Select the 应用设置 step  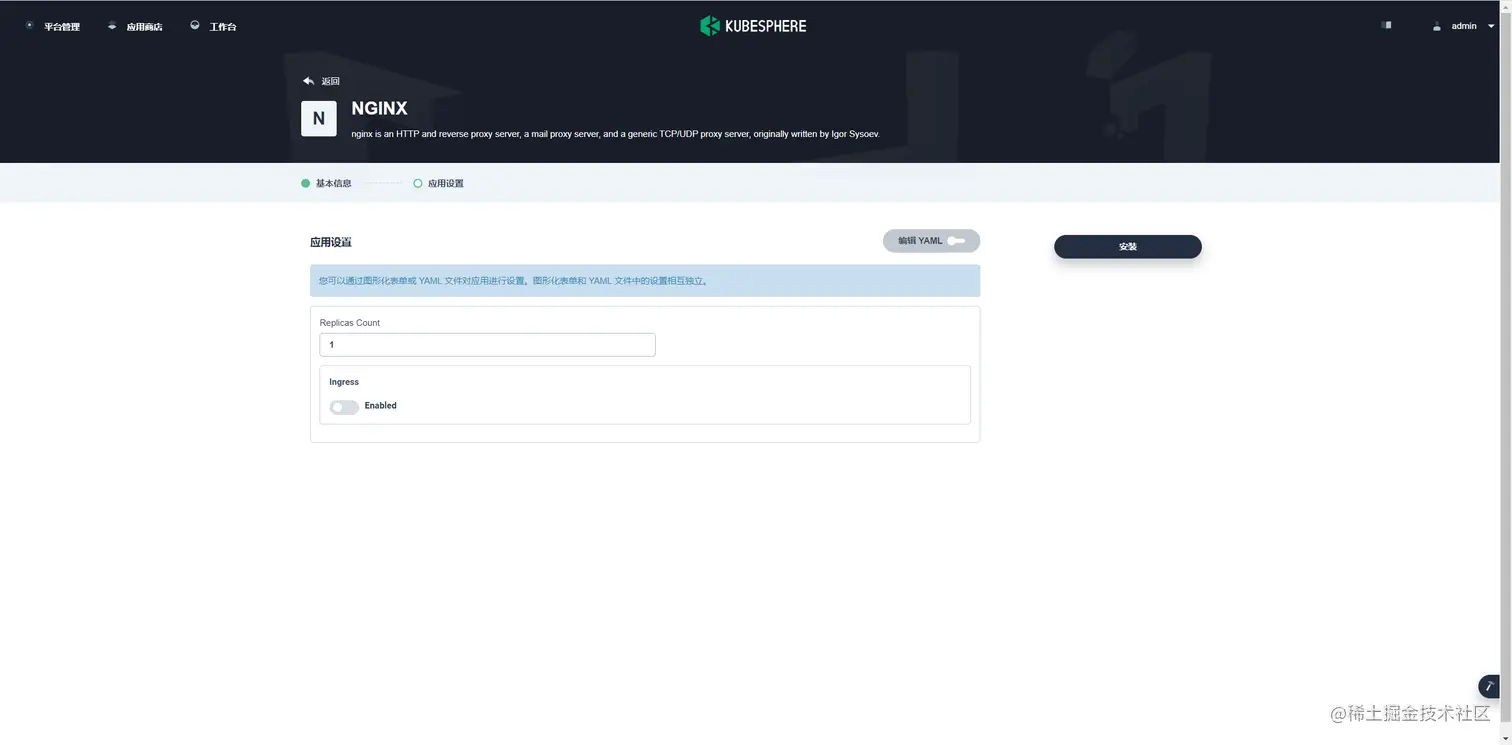point(438,183)
